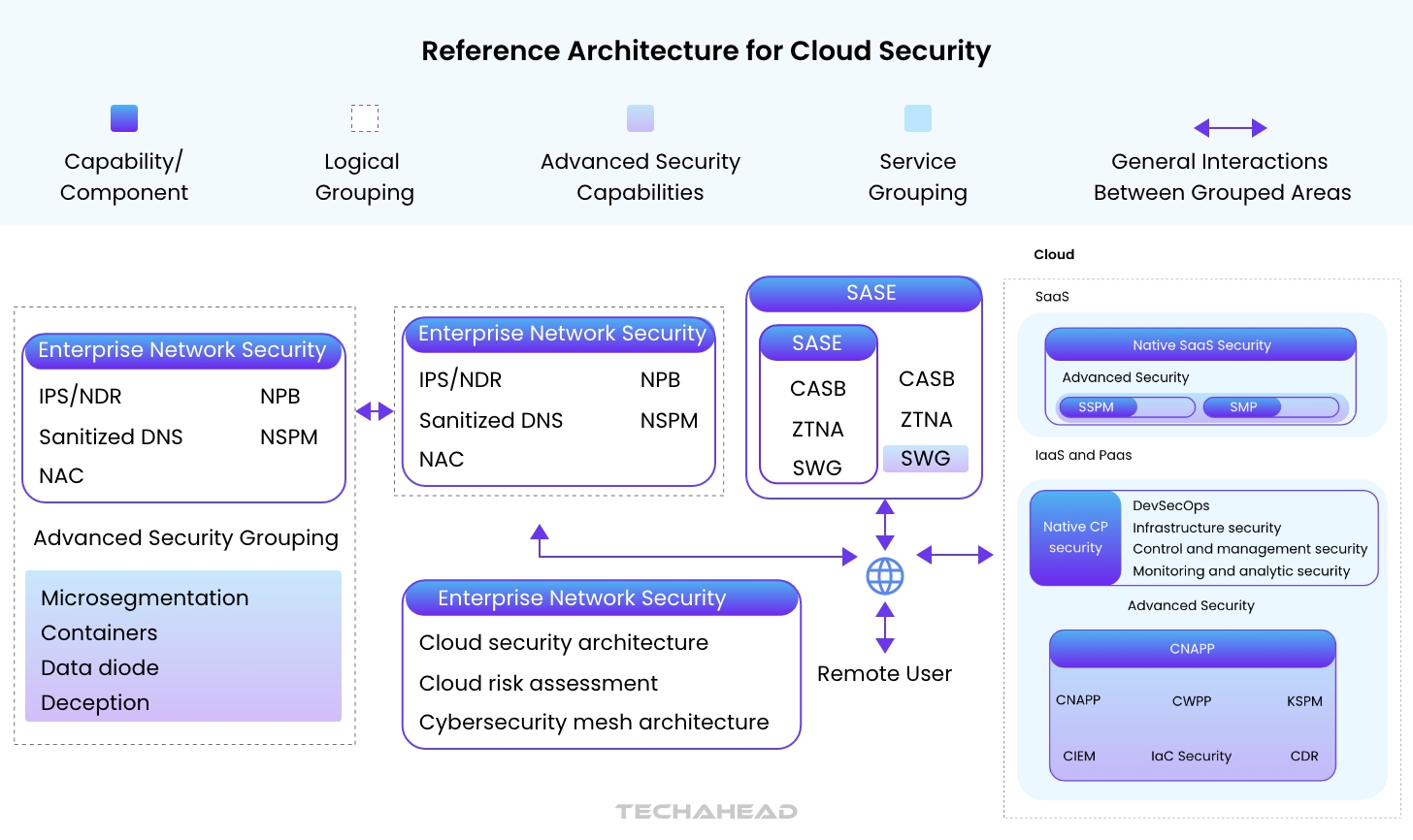Click Enterprise Network Security header above Cloud security architecture

602,598
